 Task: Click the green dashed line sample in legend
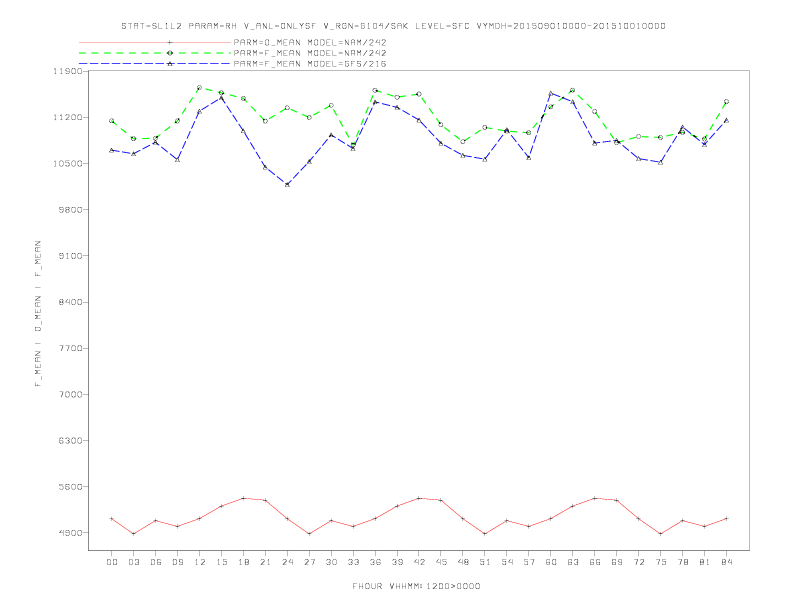point(155,53)
